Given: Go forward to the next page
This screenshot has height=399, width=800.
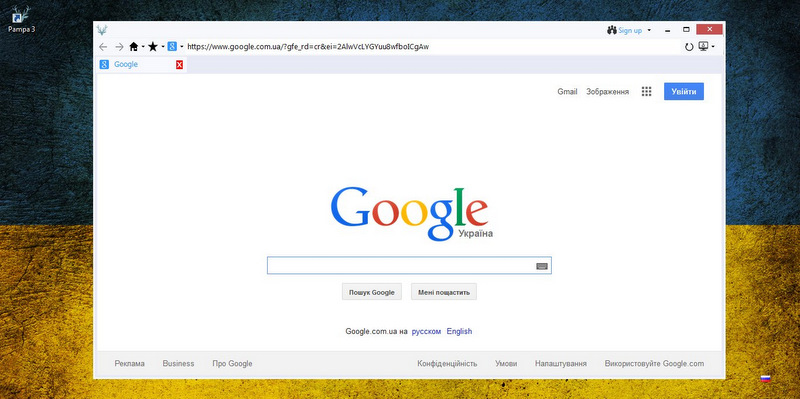Looking at the screenshot, I should [119, 47].
